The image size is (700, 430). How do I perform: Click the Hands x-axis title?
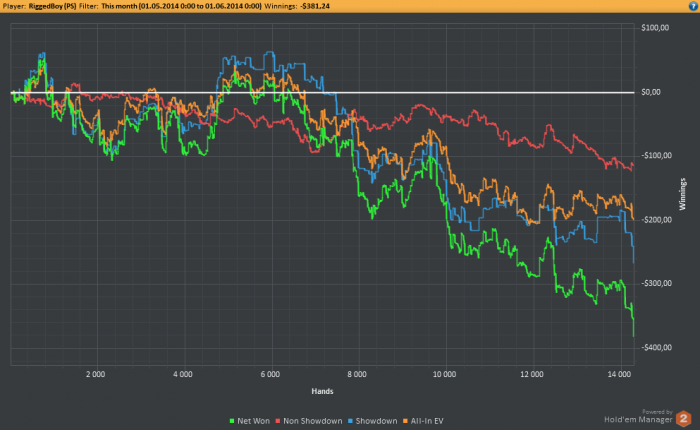(322, 391)
